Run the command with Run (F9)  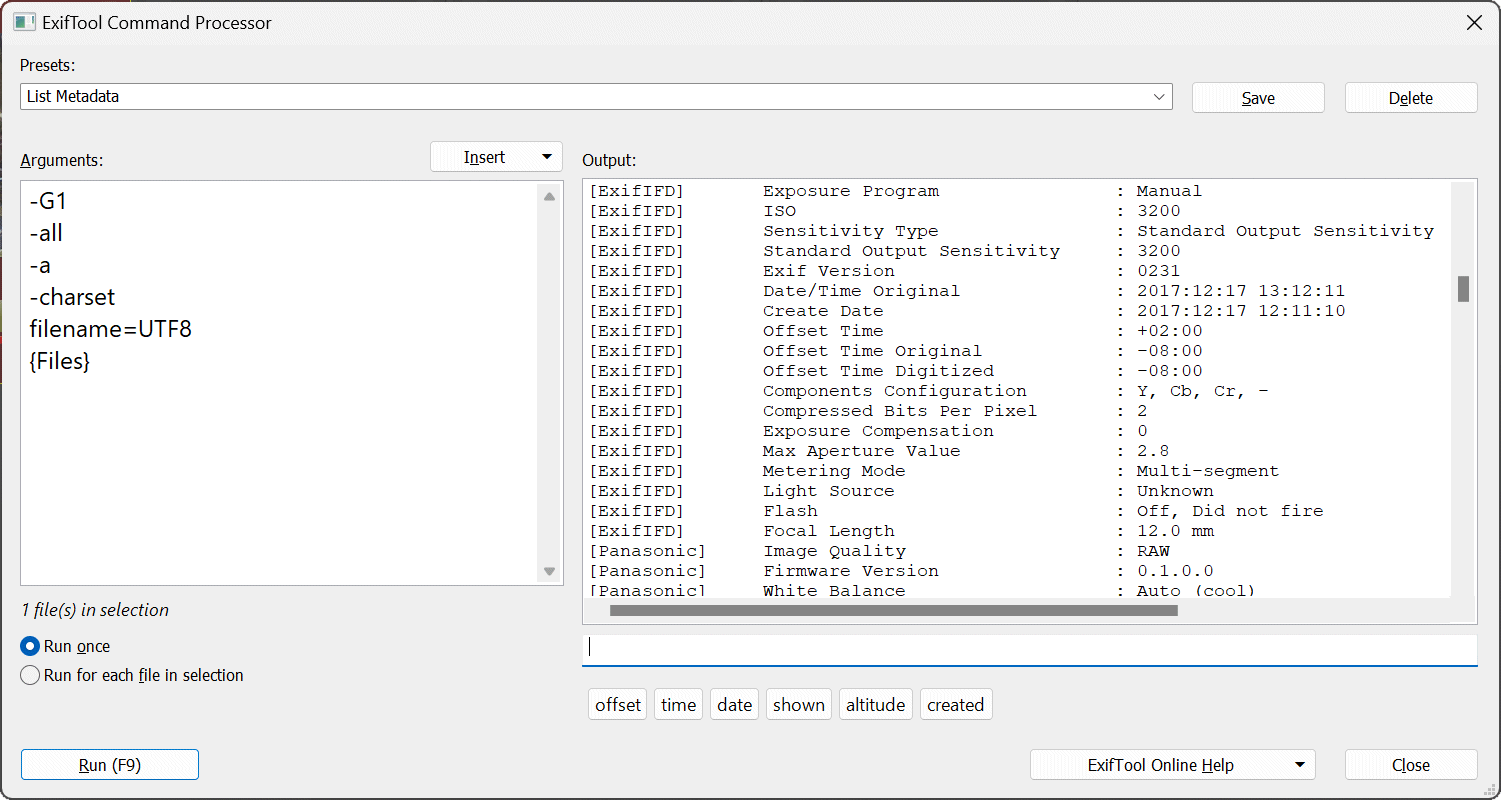point(110,765)
